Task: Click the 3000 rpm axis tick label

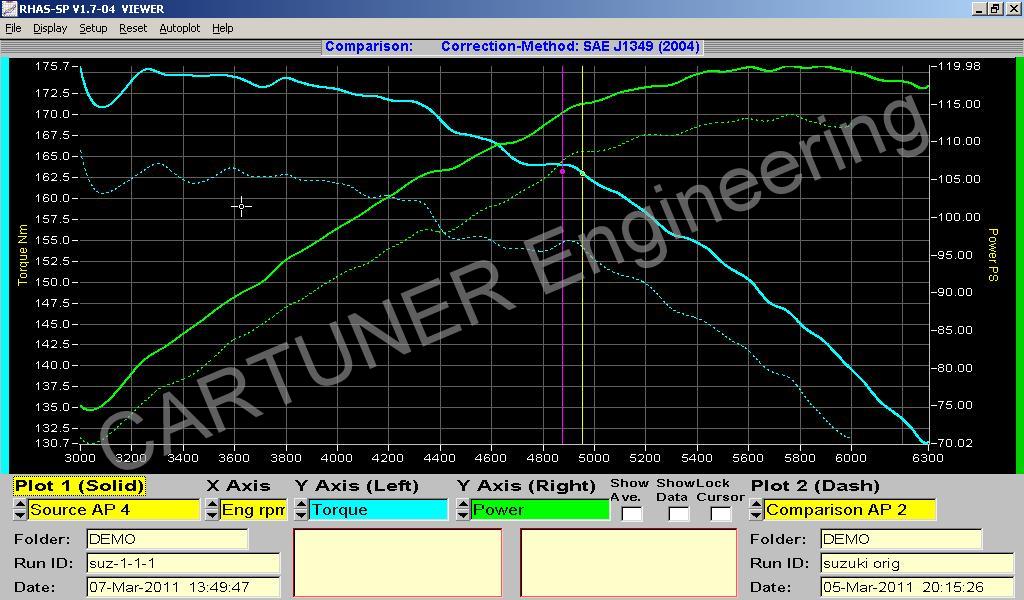Action: coord(80,458)
